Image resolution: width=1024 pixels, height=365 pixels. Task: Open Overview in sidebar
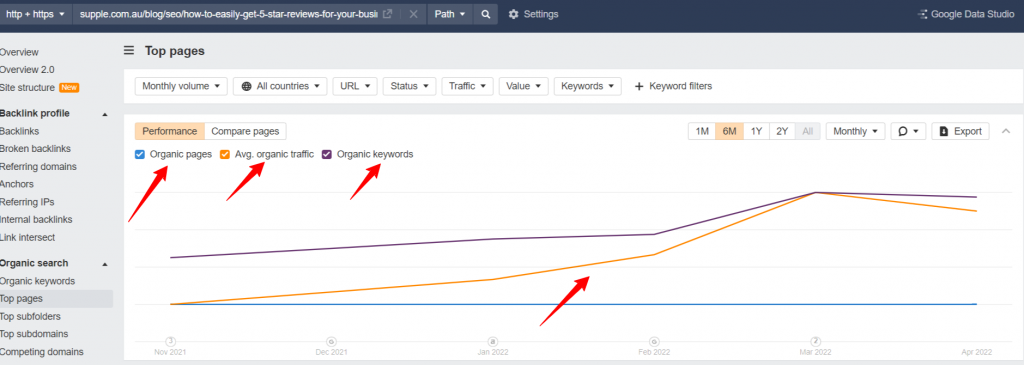19,52
